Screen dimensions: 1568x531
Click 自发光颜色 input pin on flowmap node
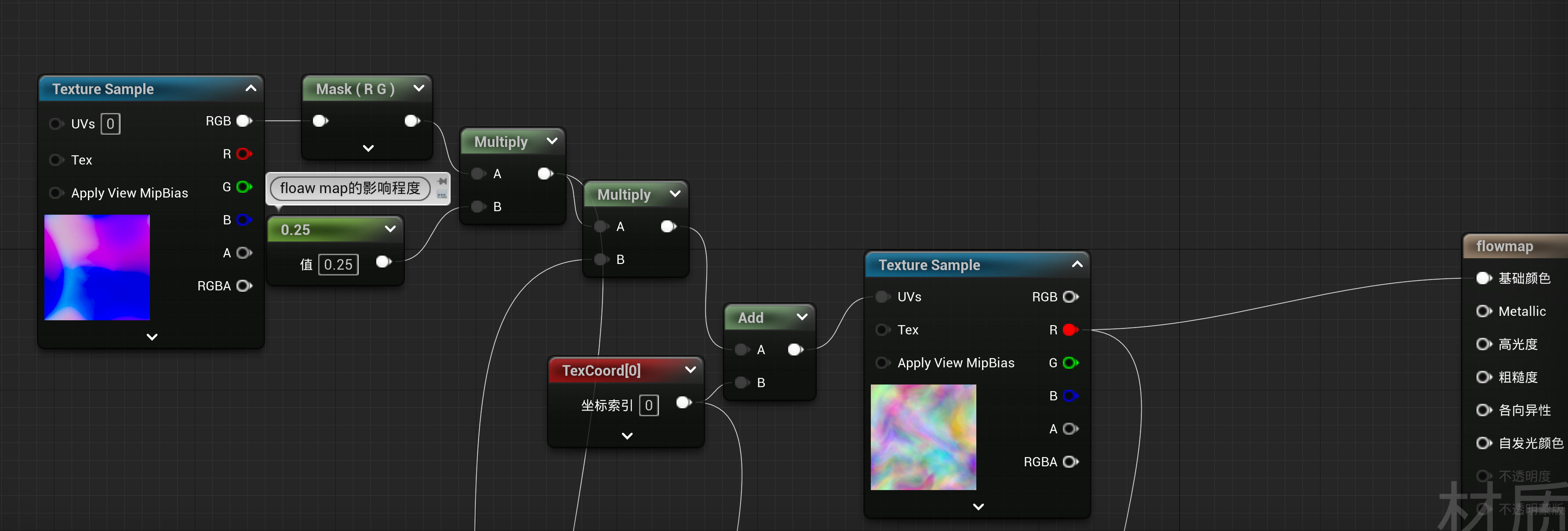[x=1484, y=443]
